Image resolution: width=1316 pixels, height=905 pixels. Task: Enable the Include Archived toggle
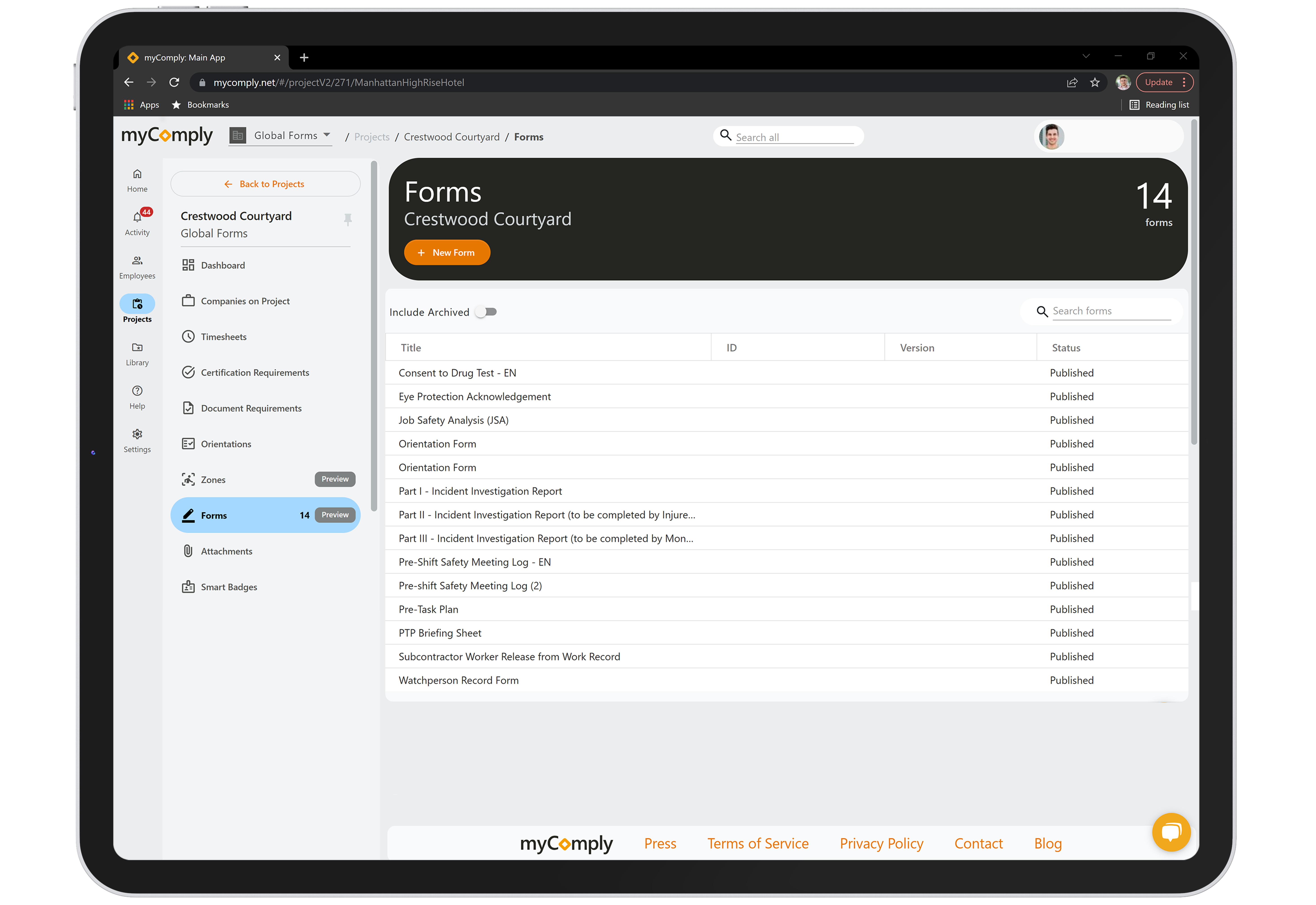coord(486,311)
